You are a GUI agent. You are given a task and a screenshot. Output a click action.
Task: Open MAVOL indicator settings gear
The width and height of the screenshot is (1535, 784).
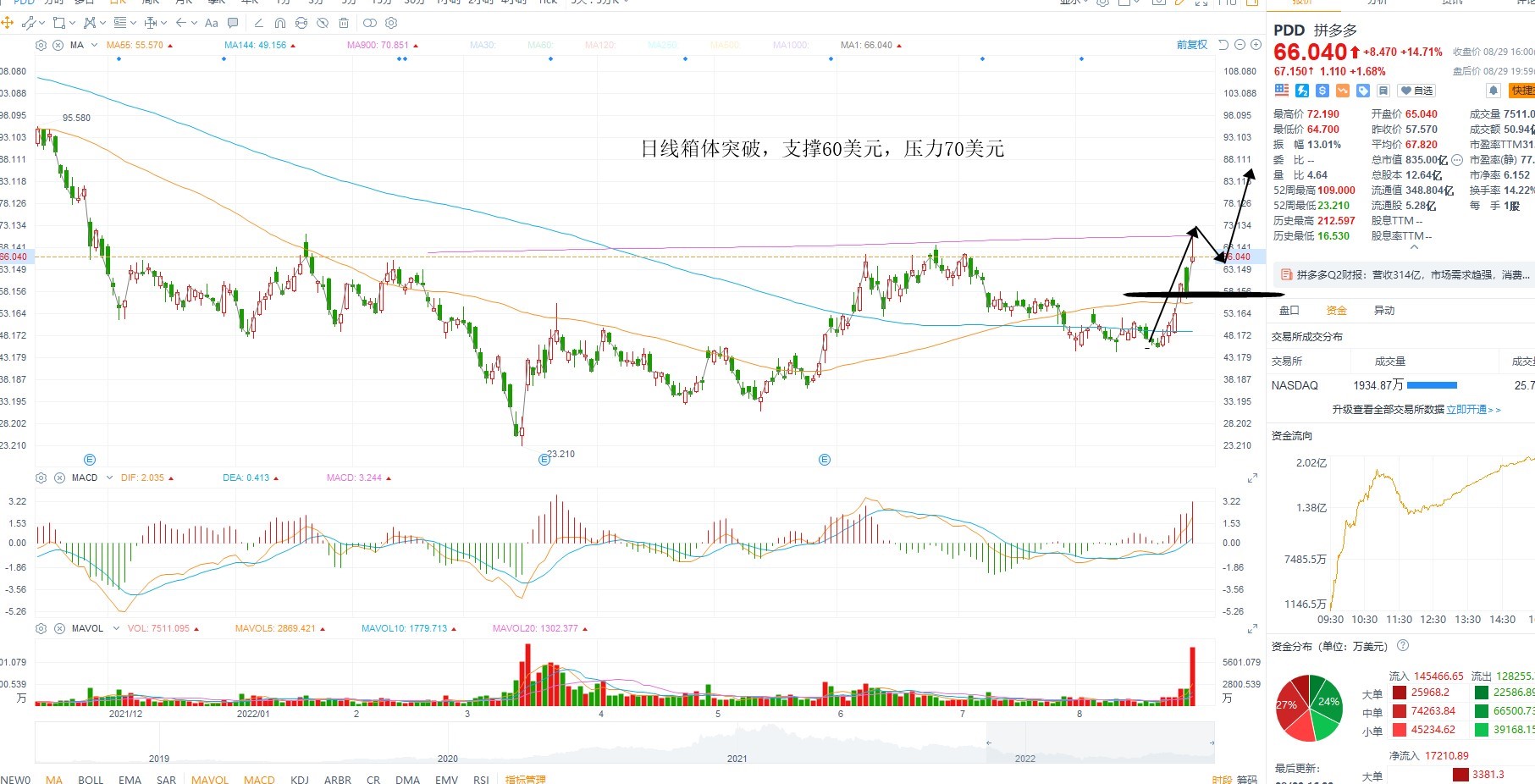click(x=41, y=628)
